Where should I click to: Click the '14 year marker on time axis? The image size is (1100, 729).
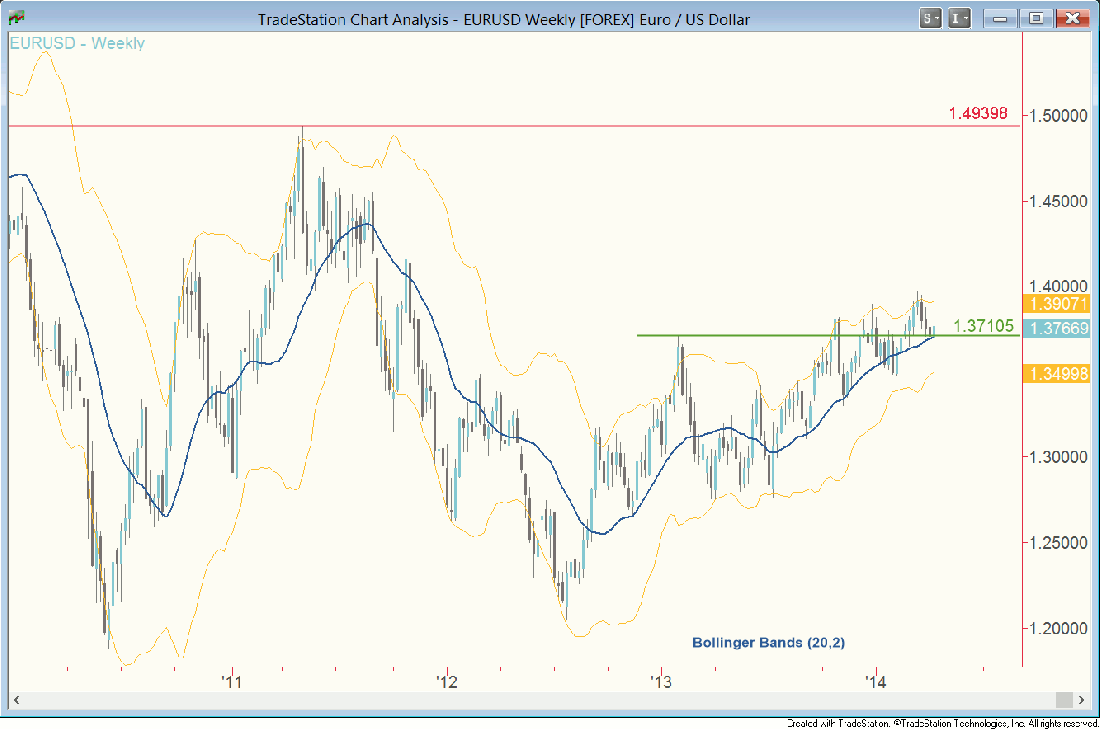tap(876, 682)
